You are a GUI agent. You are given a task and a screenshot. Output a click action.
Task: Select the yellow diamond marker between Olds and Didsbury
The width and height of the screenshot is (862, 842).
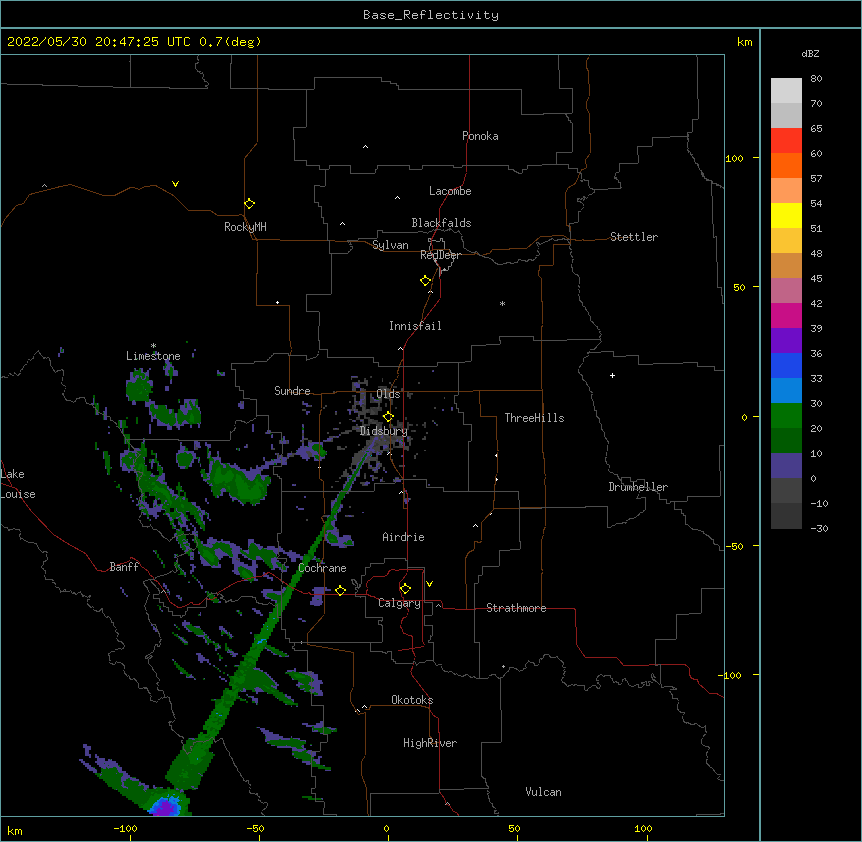click(388, 417)
